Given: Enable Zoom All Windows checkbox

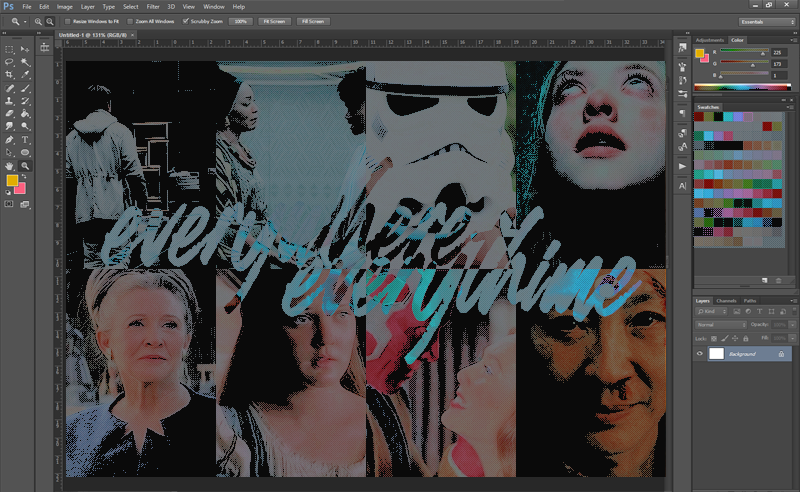Looking at the screenshot, I should [x=130, y=21].
